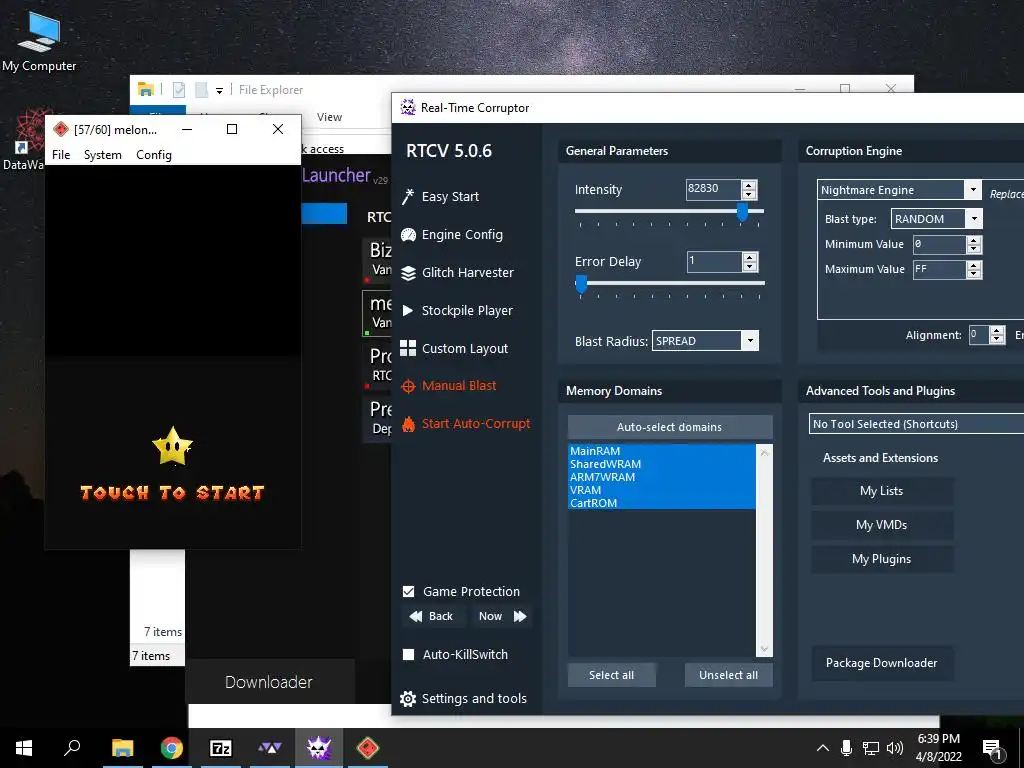Open melonDS Config menu
The image size is (1024, 768).
153,155
